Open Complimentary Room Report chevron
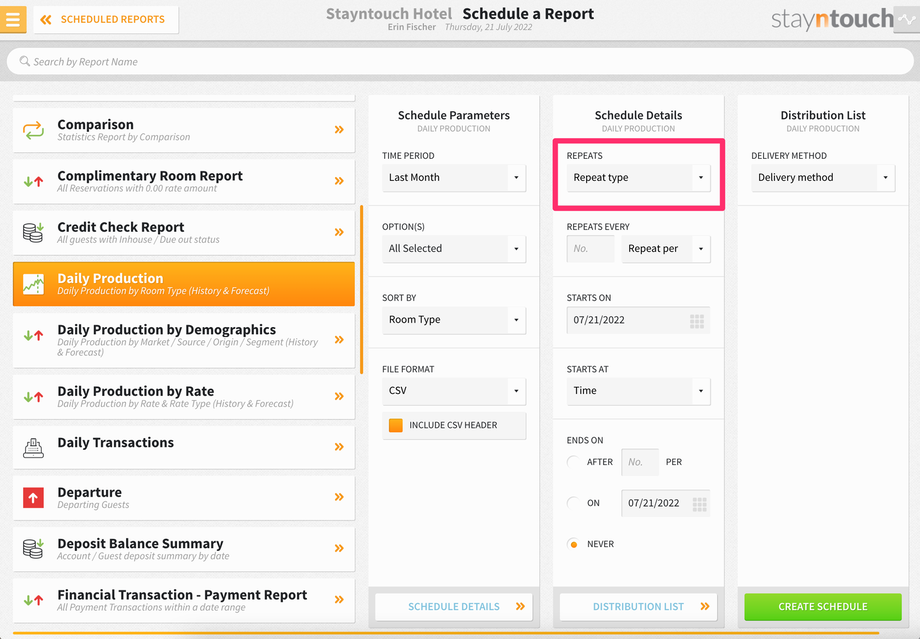 click(339, 181)
